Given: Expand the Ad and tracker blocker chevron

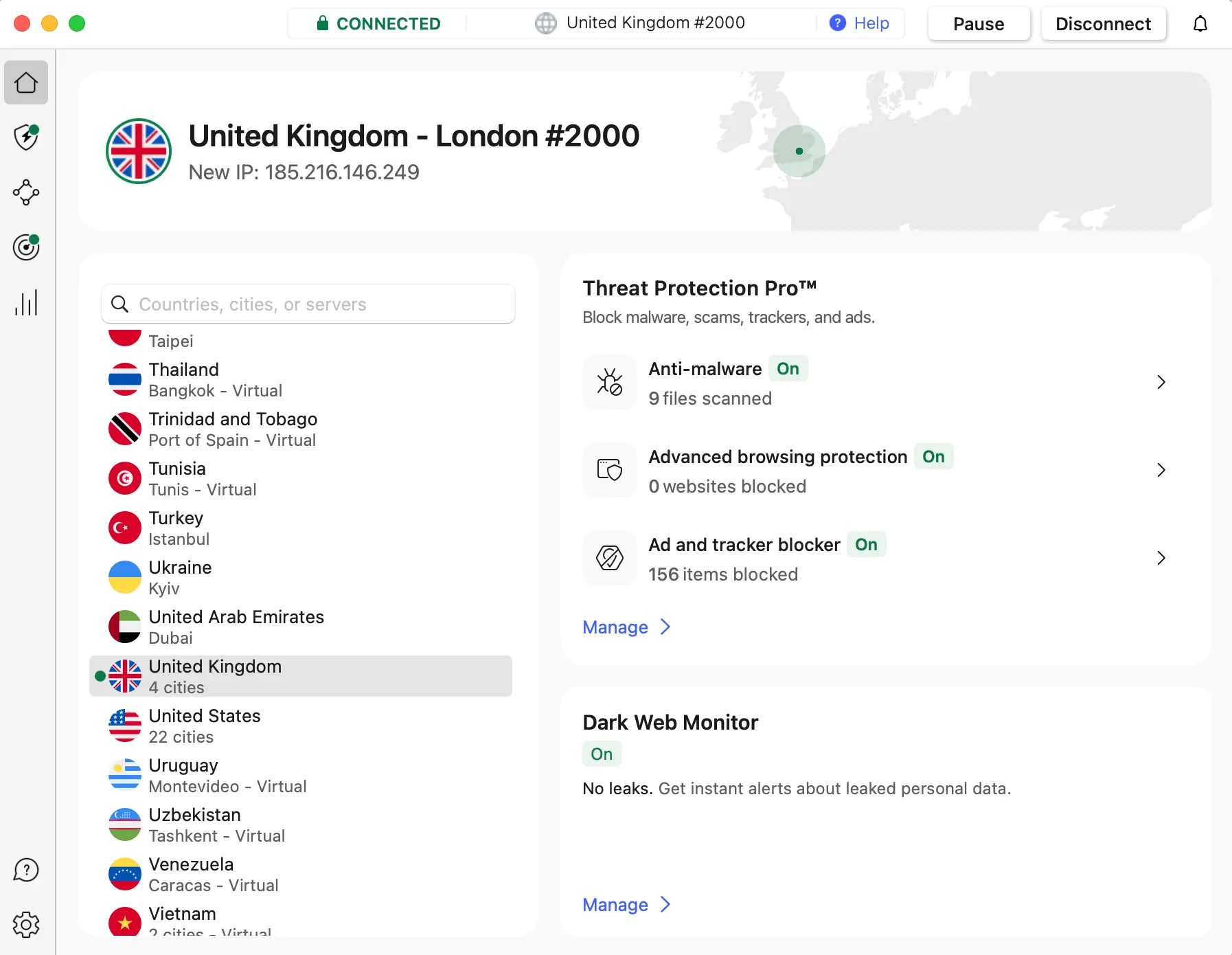Looking at the screenshot, I should [x=1161, y=558].
